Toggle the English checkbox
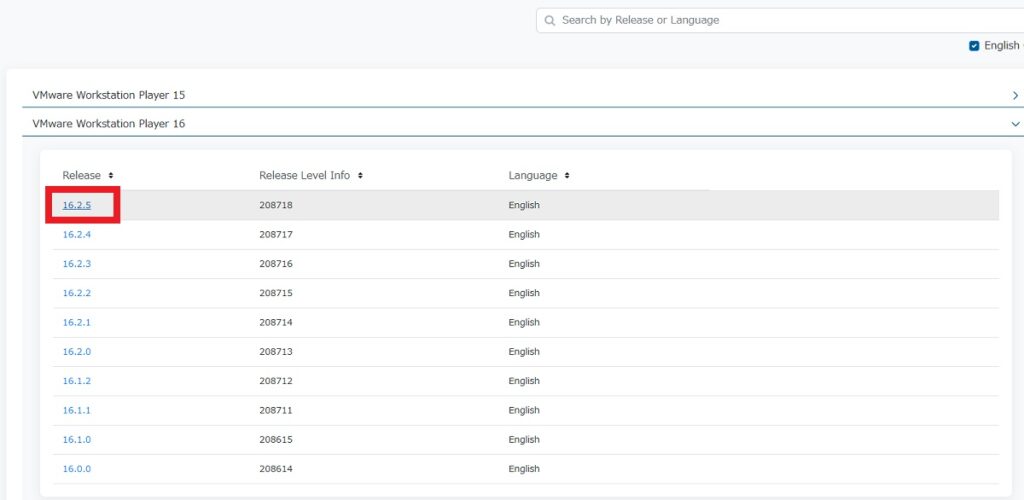 974,46
